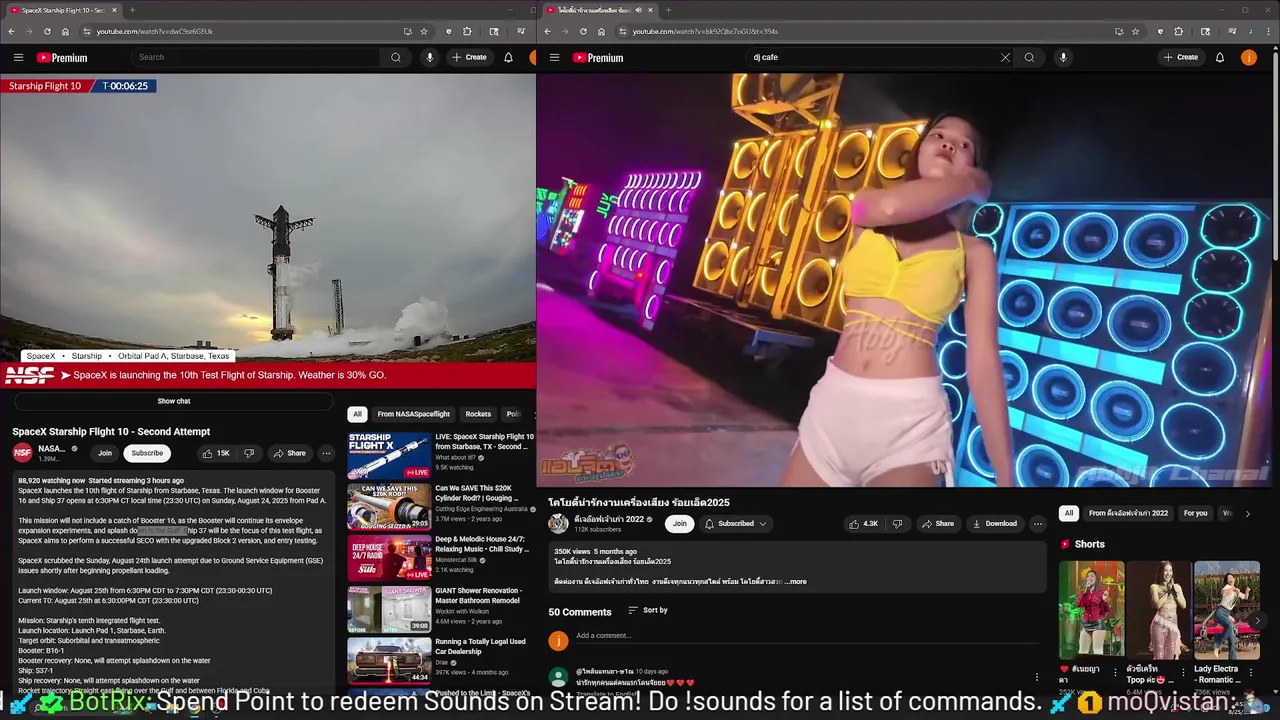Image resolution: width=1280 pixels, height=720 pixels.
Task: Clear the 'dj cafe' search text
Action: (1005, 57)
